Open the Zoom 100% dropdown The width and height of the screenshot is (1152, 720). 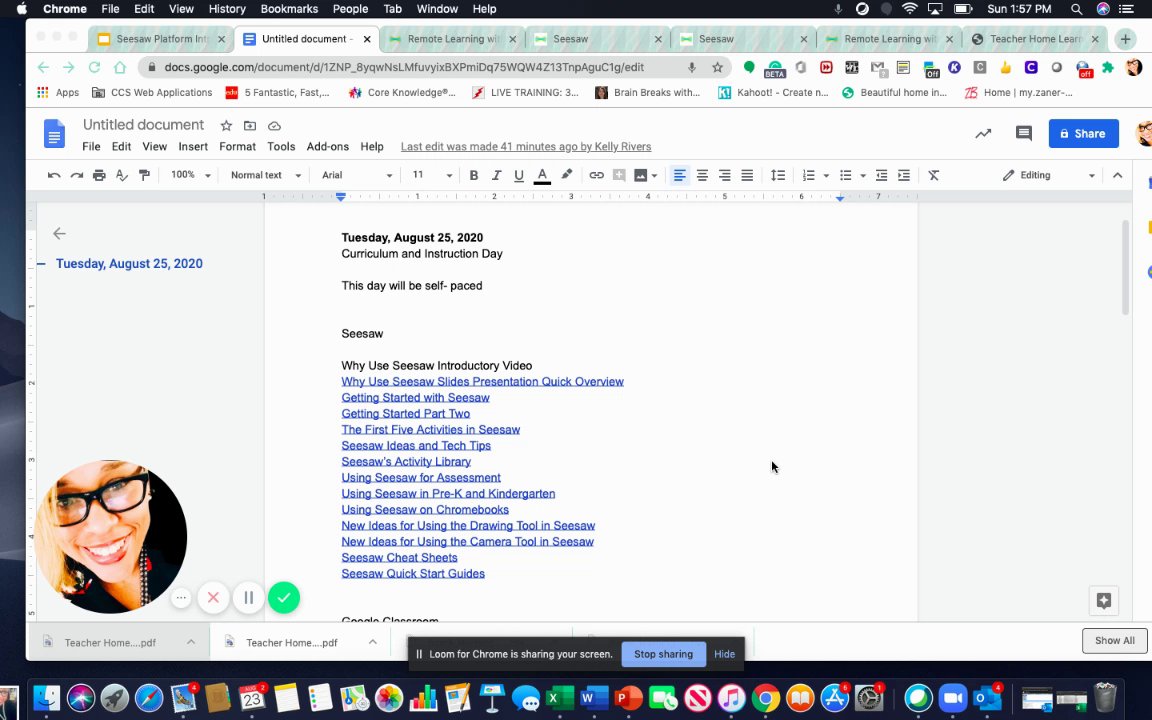190,175
